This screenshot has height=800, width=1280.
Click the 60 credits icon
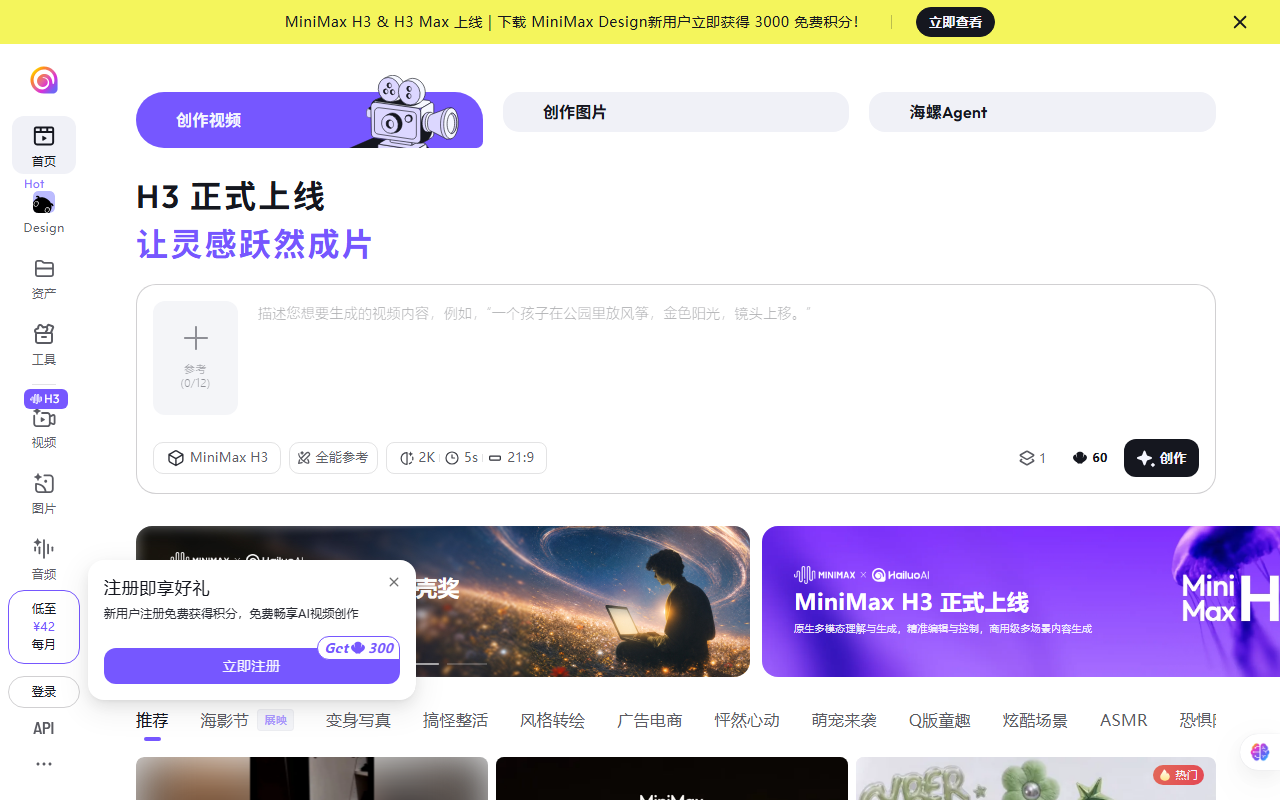click(x=1080, y=458)
